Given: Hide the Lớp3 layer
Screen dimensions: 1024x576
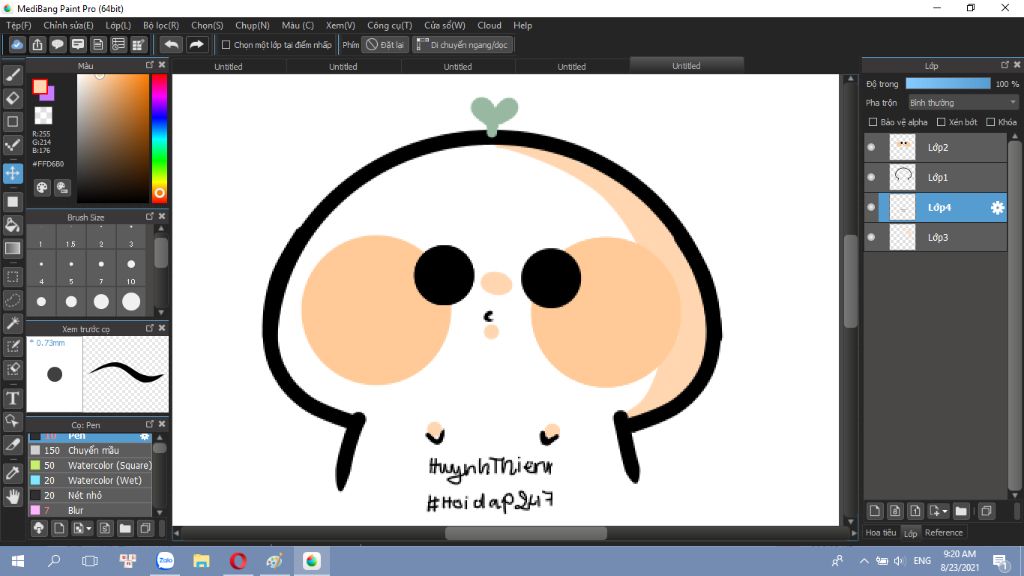Looking at the screenshot, I should (871, 238).
